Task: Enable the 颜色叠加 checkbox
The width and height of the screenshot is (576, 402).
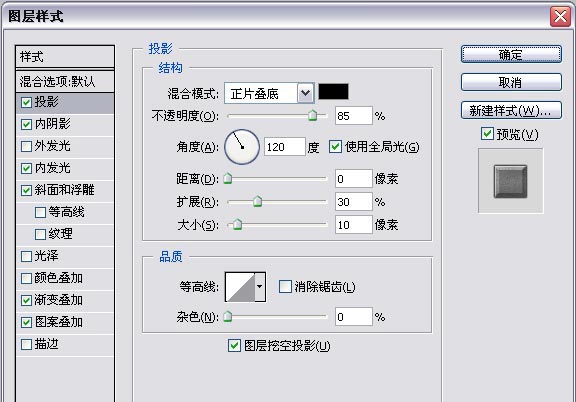Action: pos(26,278)
